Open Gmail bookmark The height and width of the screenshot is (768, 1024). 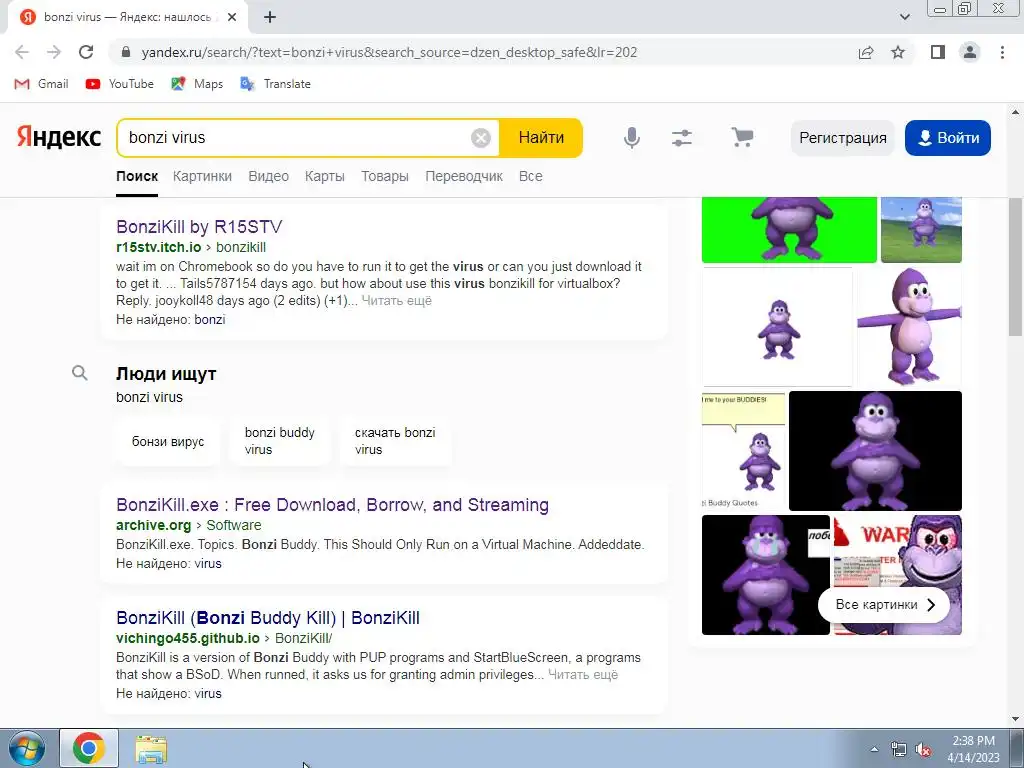tap(42, 84)
